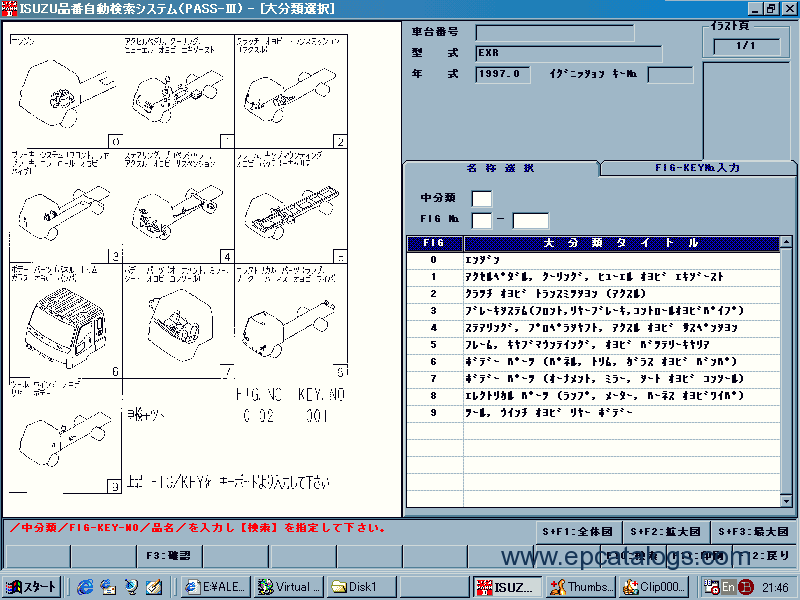Click the scheduler icon in system tray

coord(711,587)
